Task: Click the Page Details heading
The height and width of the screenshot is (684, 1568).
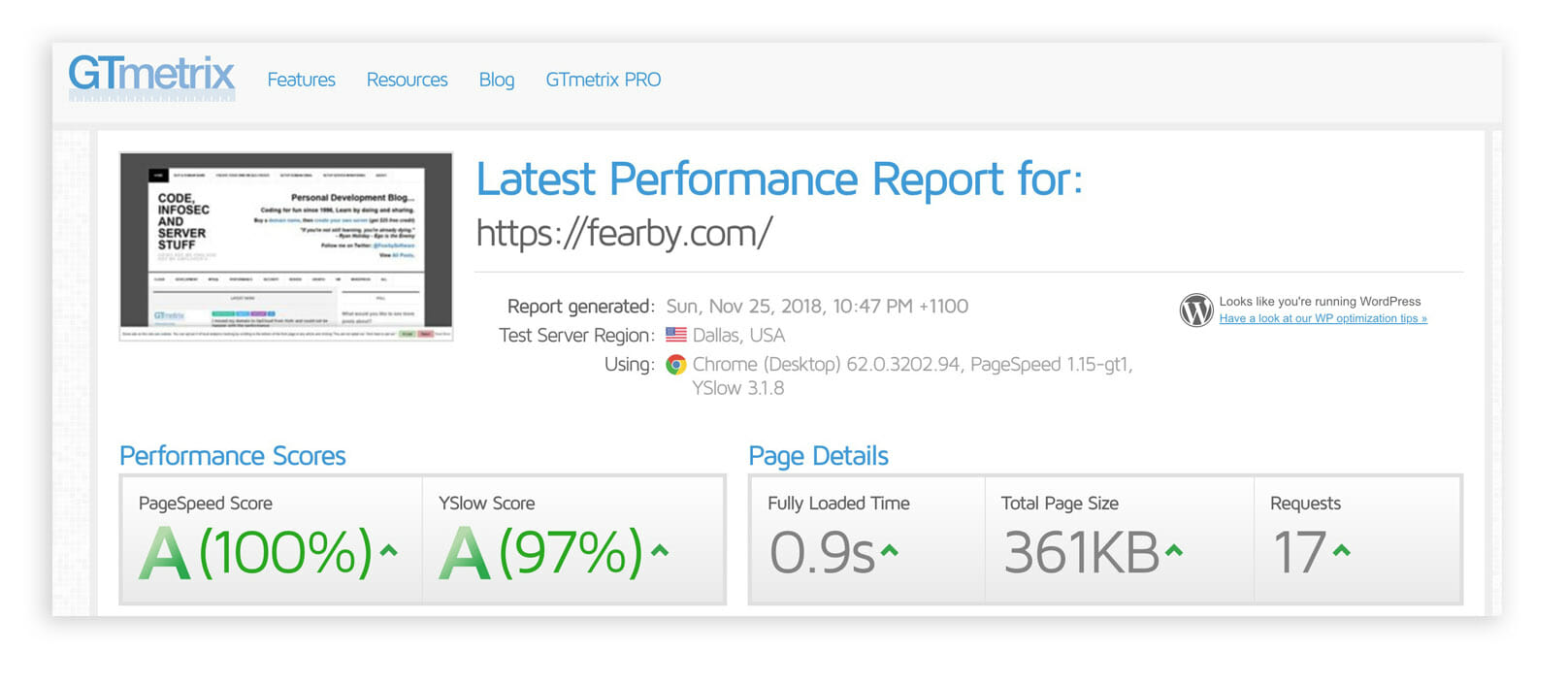Action: tap(818, 456)
